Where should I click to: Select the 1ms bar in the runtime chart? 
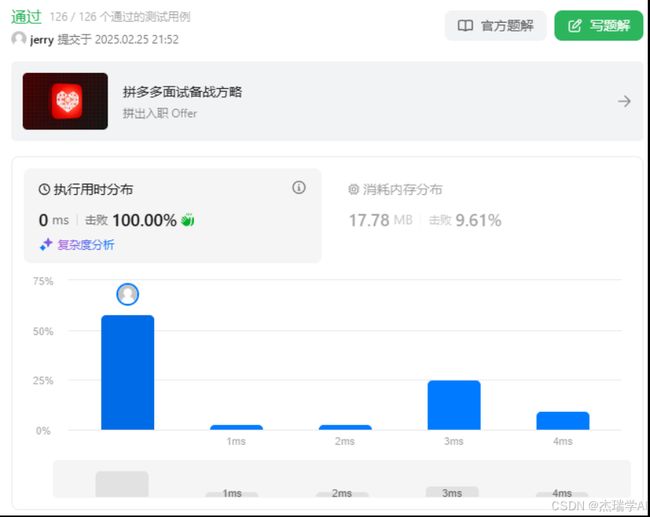[236, 427]
